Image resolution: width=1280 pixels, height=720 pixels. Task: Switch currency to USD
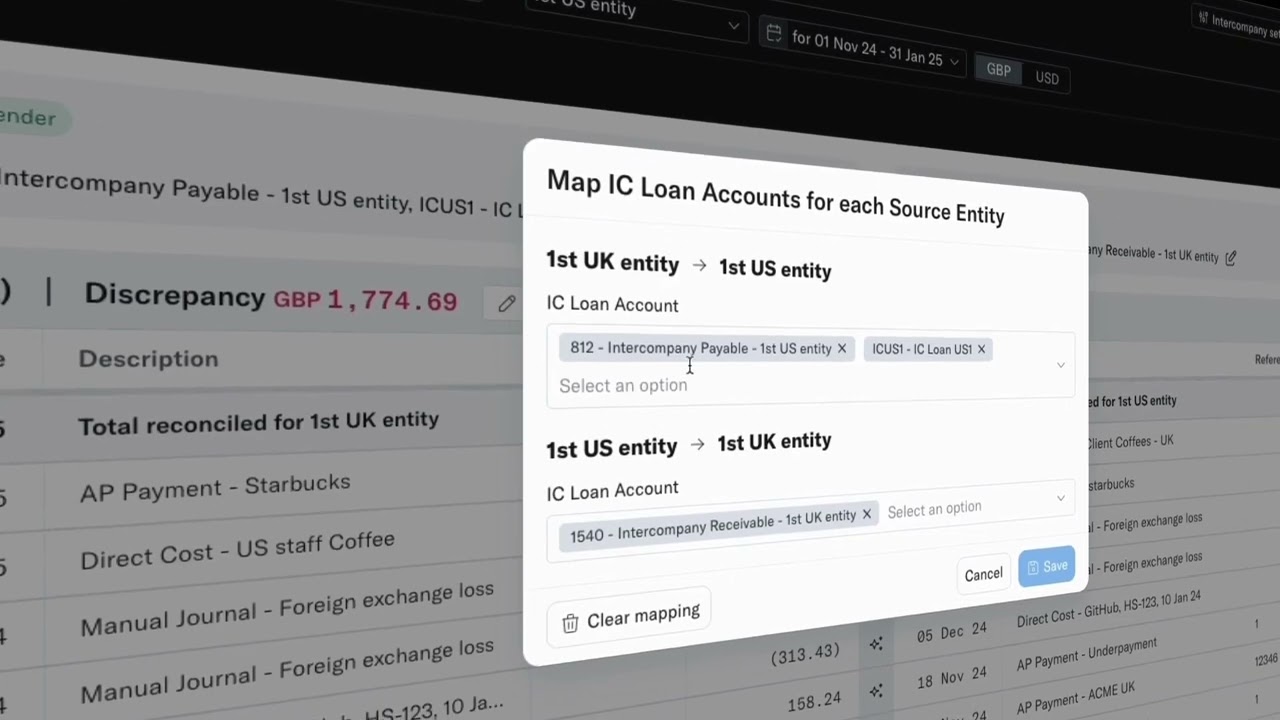[x=1047, y=78]
